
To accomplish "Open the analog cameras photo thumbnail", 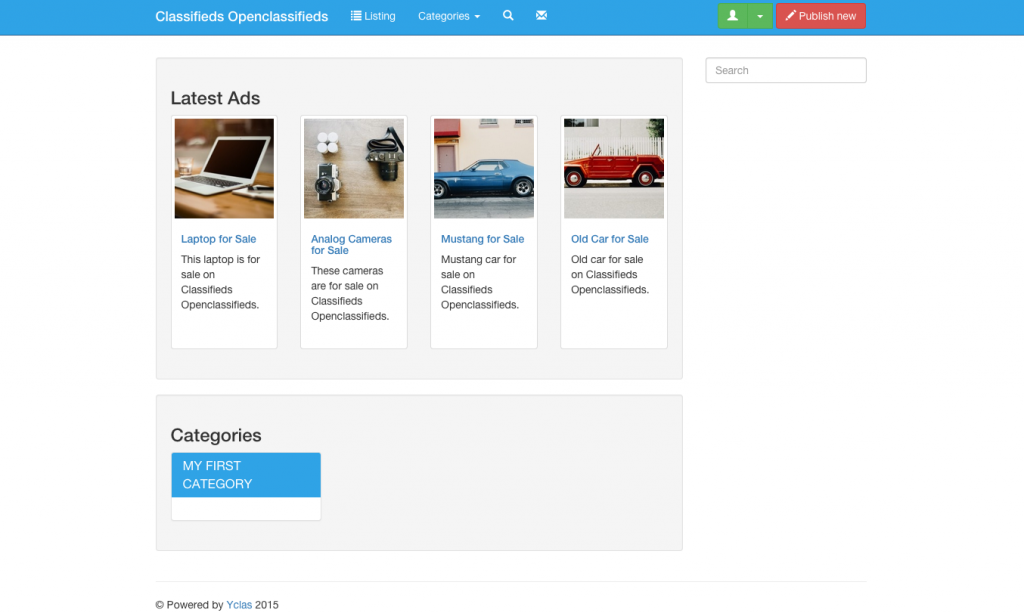I will (x=354, y=168).
